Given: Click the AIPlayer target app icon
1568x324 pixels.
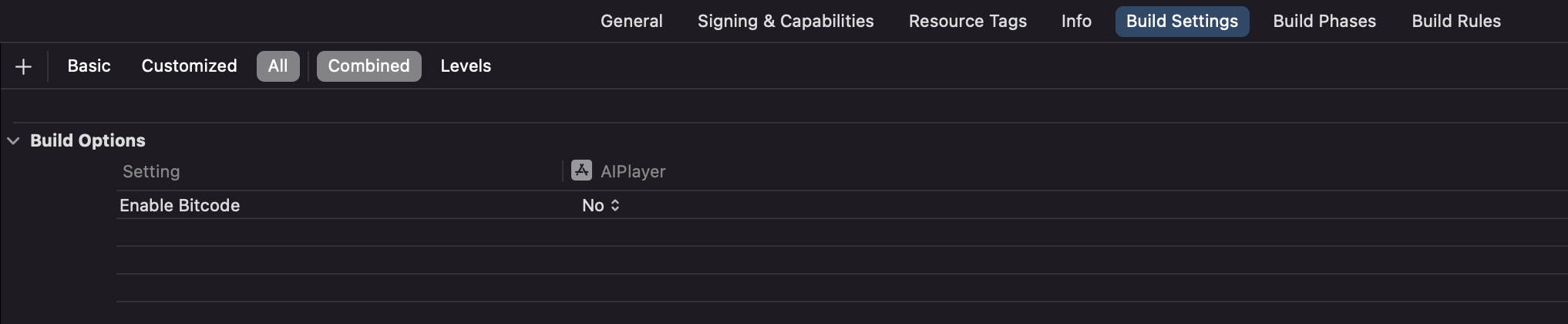Looking at the screenshot, I should 581,170.
